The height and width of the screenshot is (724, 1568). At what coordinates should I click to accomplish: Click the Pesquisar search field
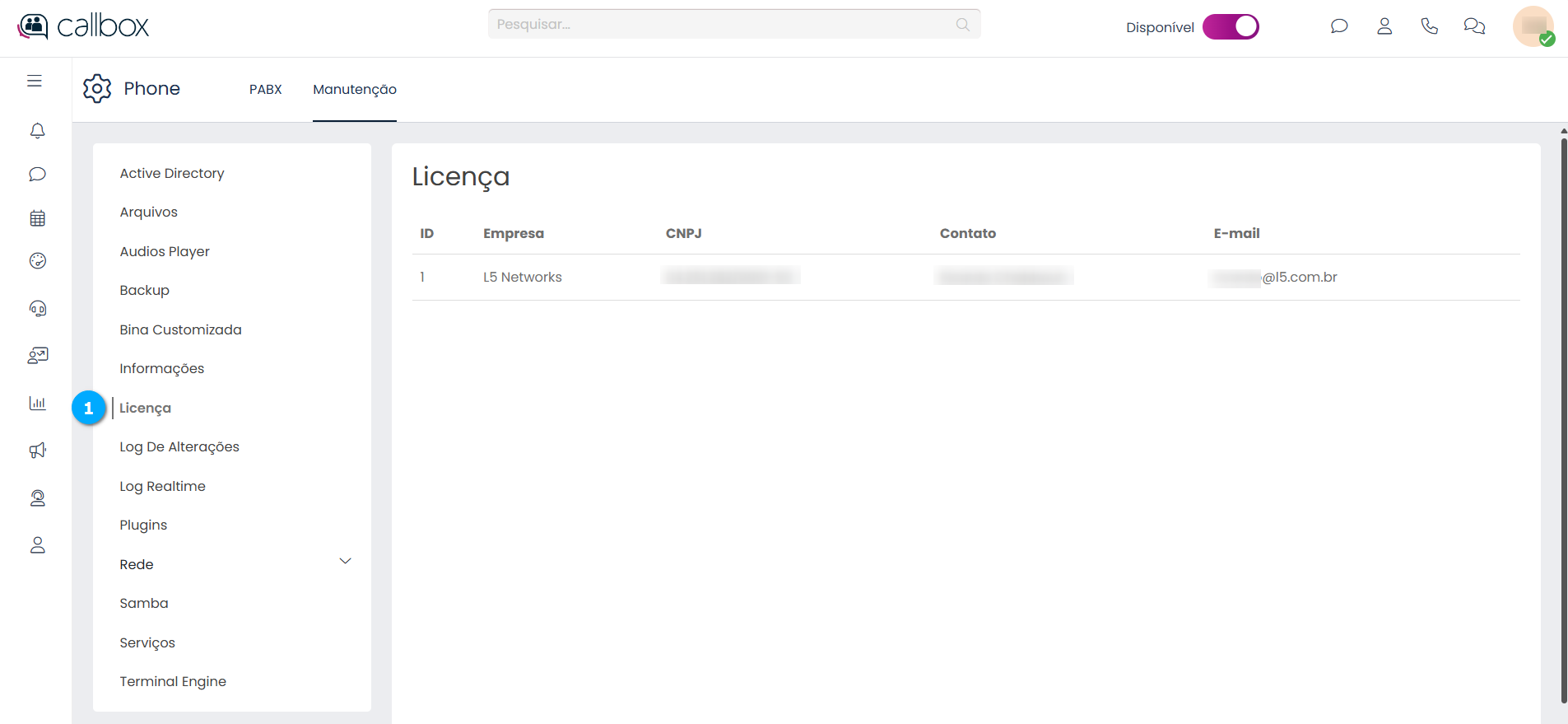coord(724,25)
